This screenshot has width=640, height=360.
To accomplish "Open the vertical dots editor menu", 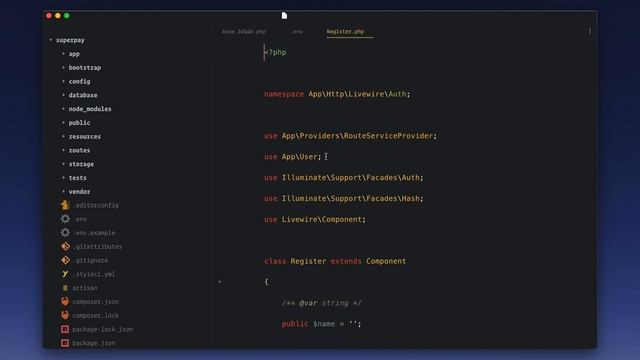I will click(590, 31).
